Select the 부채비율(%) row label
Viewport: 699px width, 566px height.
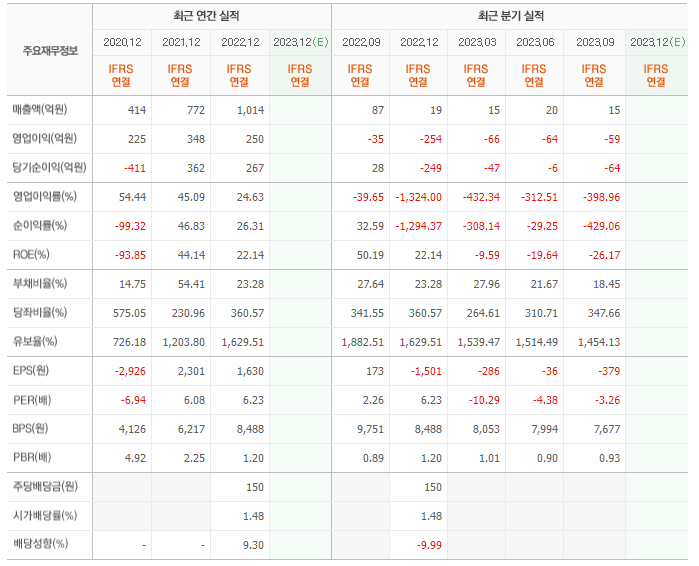click(x=40, y=283)
